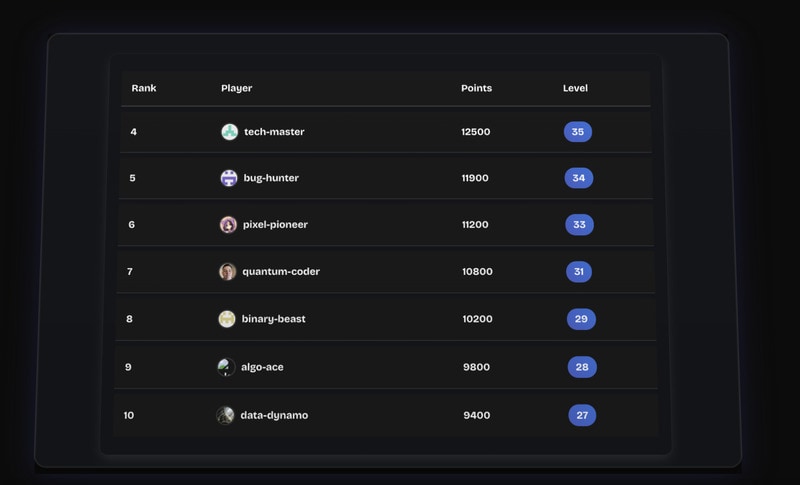Select the level 31 badge
Screen dimensions: 800x485
[579, 272]
